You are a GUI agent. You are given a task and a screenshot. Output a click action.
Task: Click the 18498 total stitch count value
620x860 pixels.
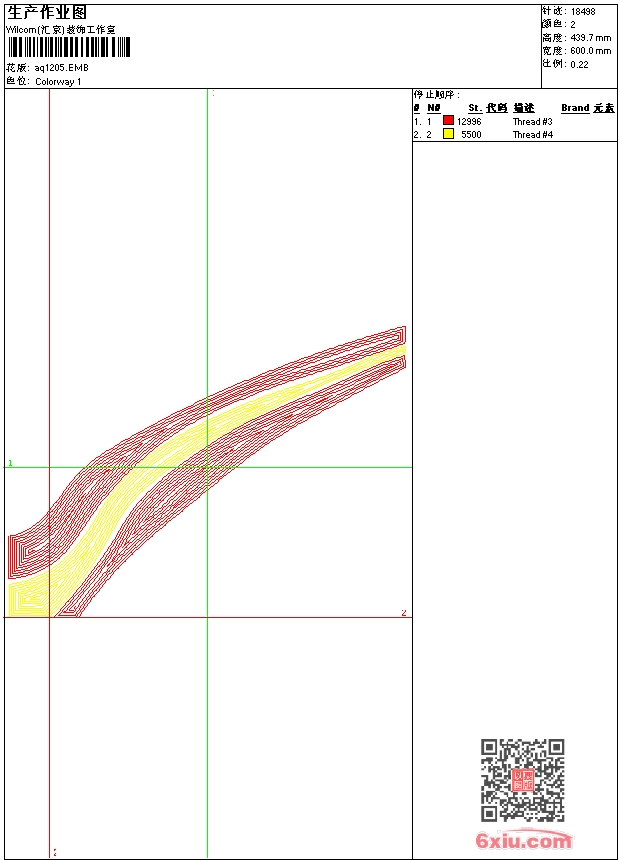pos(583,12)
